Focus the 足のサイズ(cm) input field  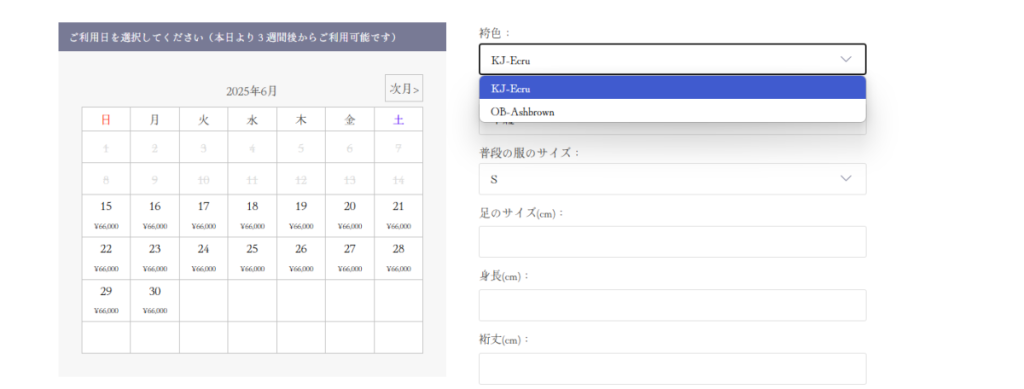tap(672, 242)
